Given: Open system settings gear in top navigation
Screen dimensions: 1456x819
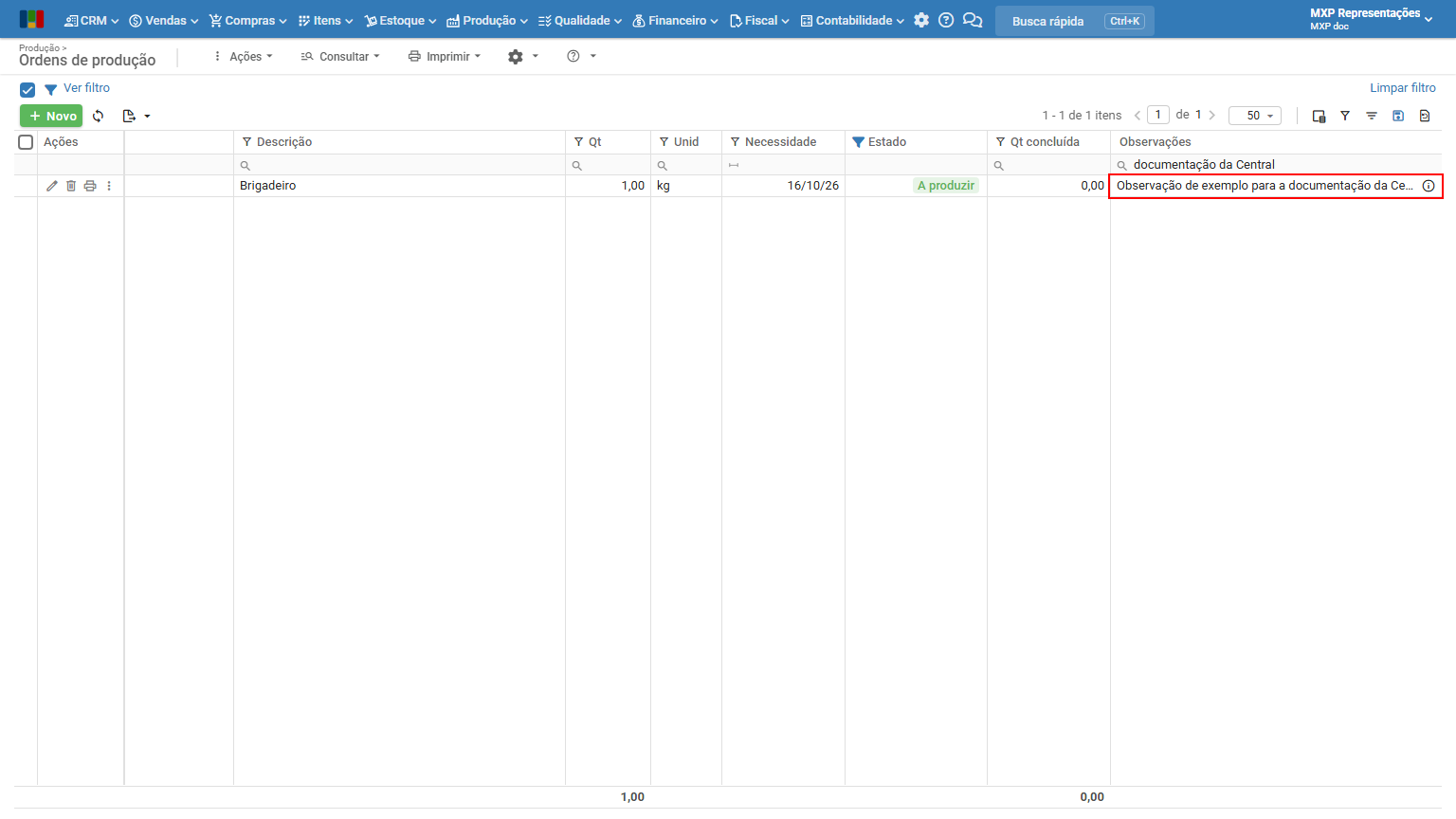Looking at the screenshot, I should [x=921, y=20].
